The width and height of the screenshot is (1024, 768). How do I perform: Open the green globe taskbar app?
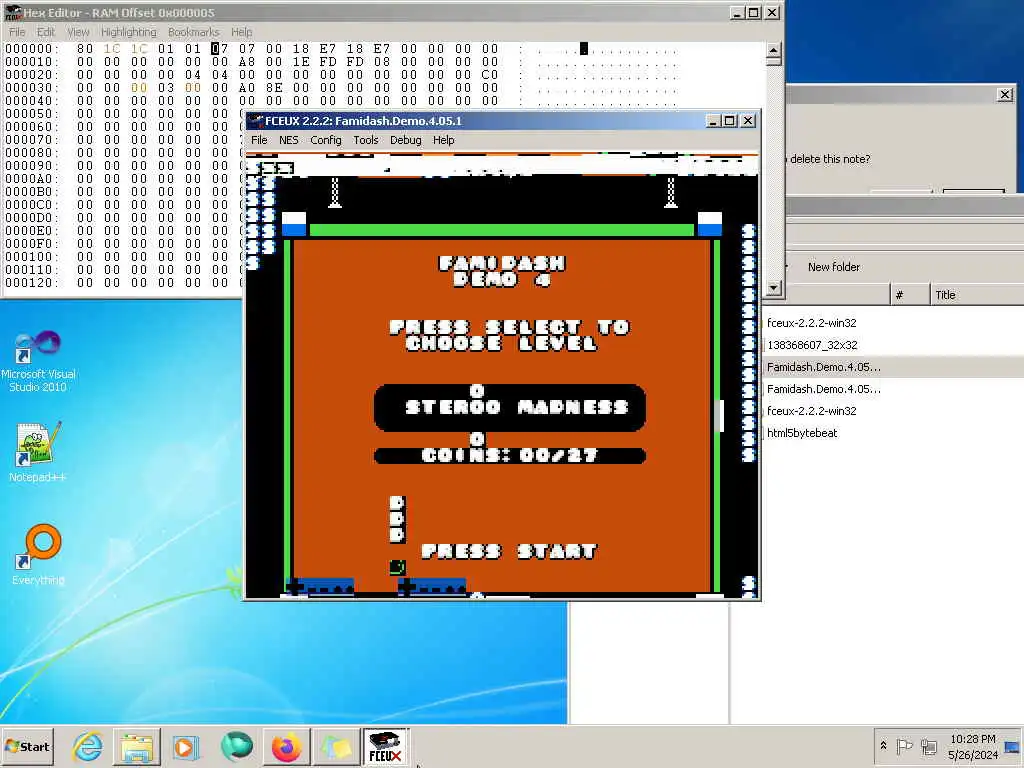[236, 746]
